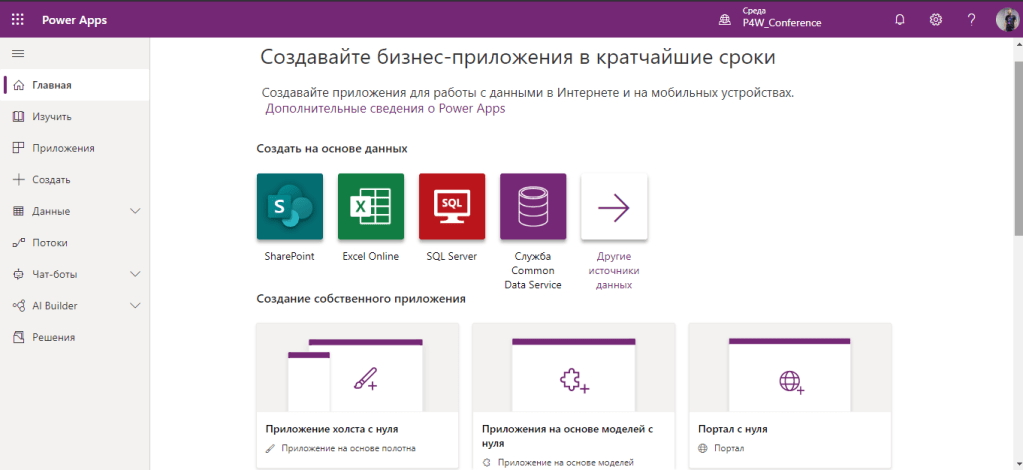
Task: Choose the SQL Server tile
Action: (x=452, y=207)
